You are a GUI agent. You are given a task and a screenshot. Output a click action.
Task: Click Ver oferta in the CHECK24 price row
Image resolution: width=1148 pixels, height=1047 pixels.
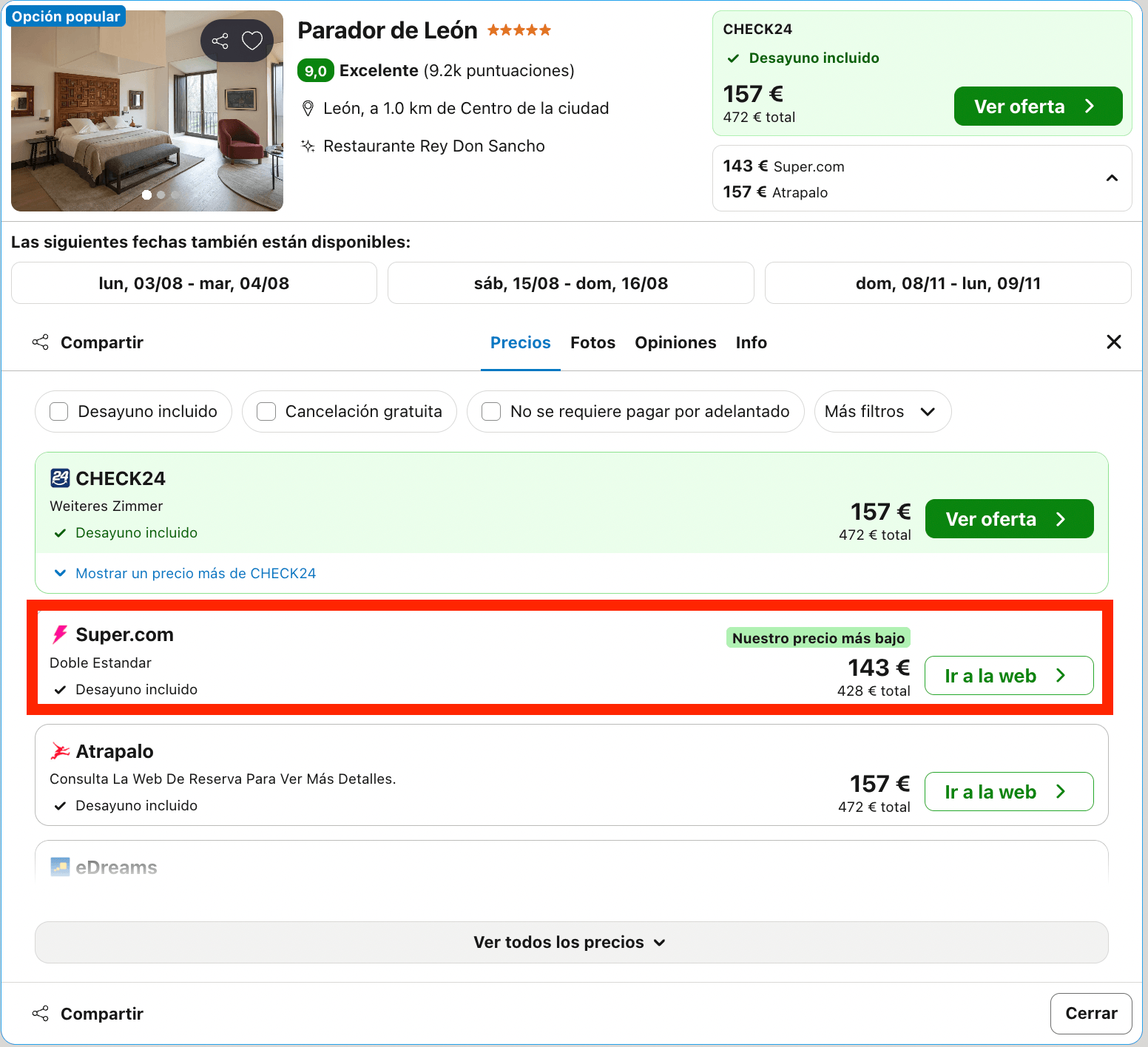click(x=1009, y=518)
